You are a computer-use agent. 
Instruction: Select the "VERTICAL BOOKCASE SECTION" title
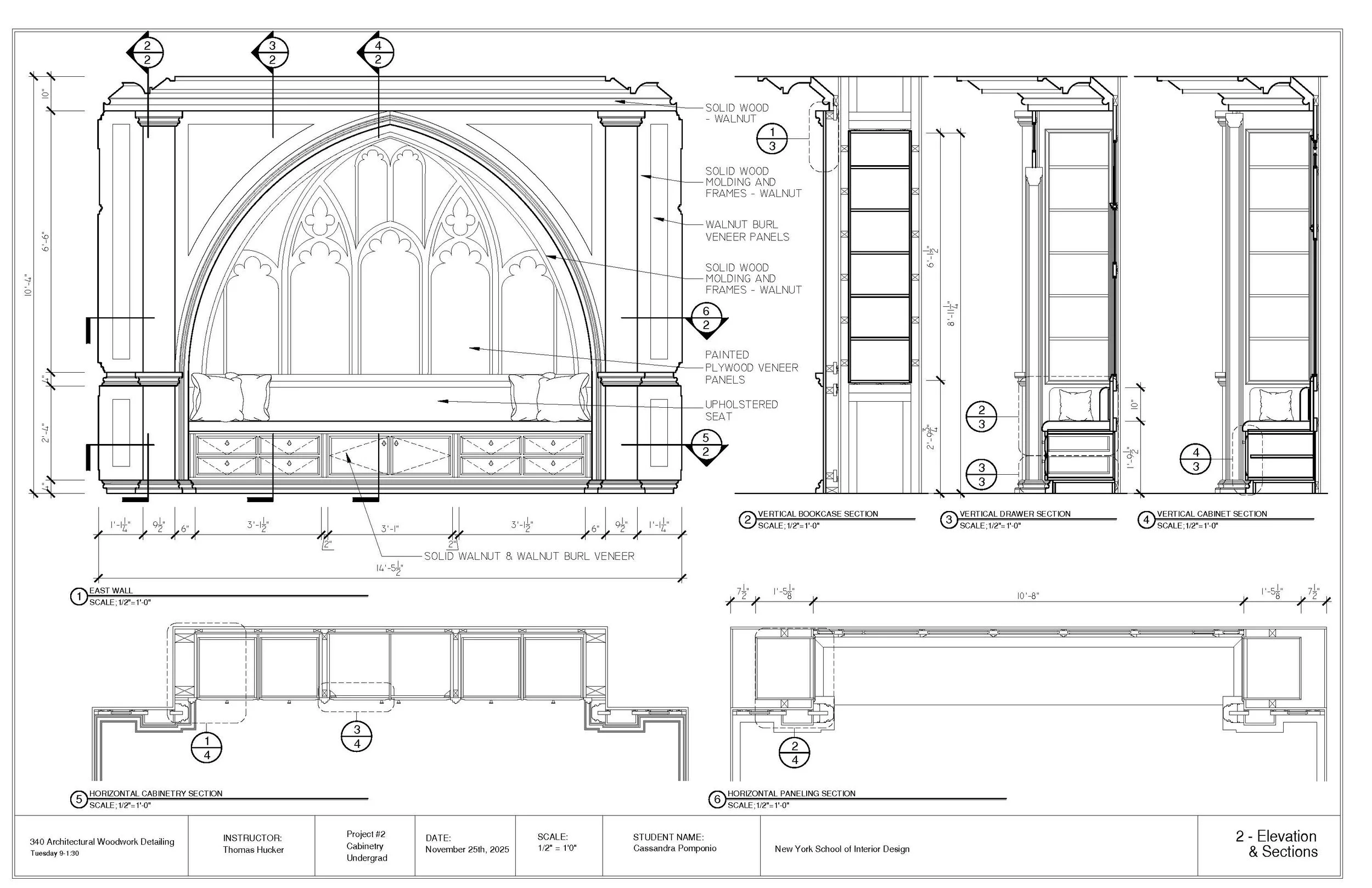818,514
